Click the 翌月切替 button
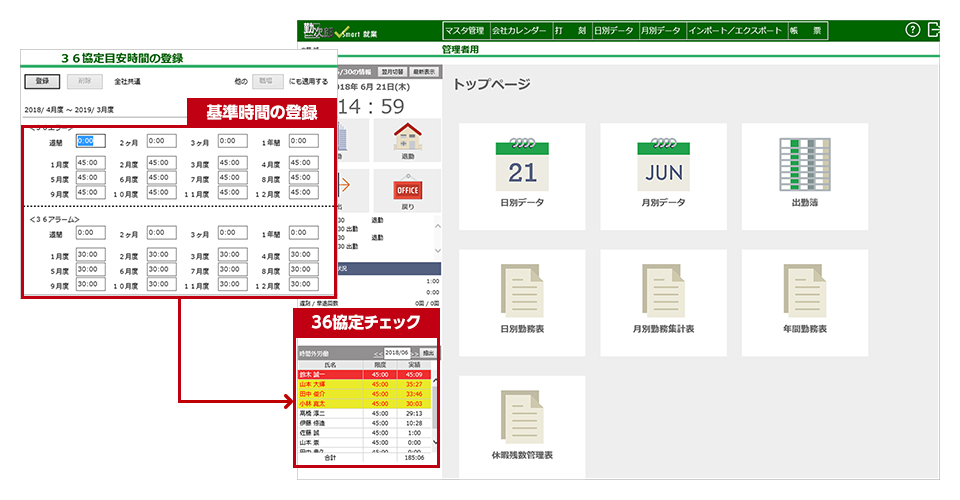 point(392,72)
